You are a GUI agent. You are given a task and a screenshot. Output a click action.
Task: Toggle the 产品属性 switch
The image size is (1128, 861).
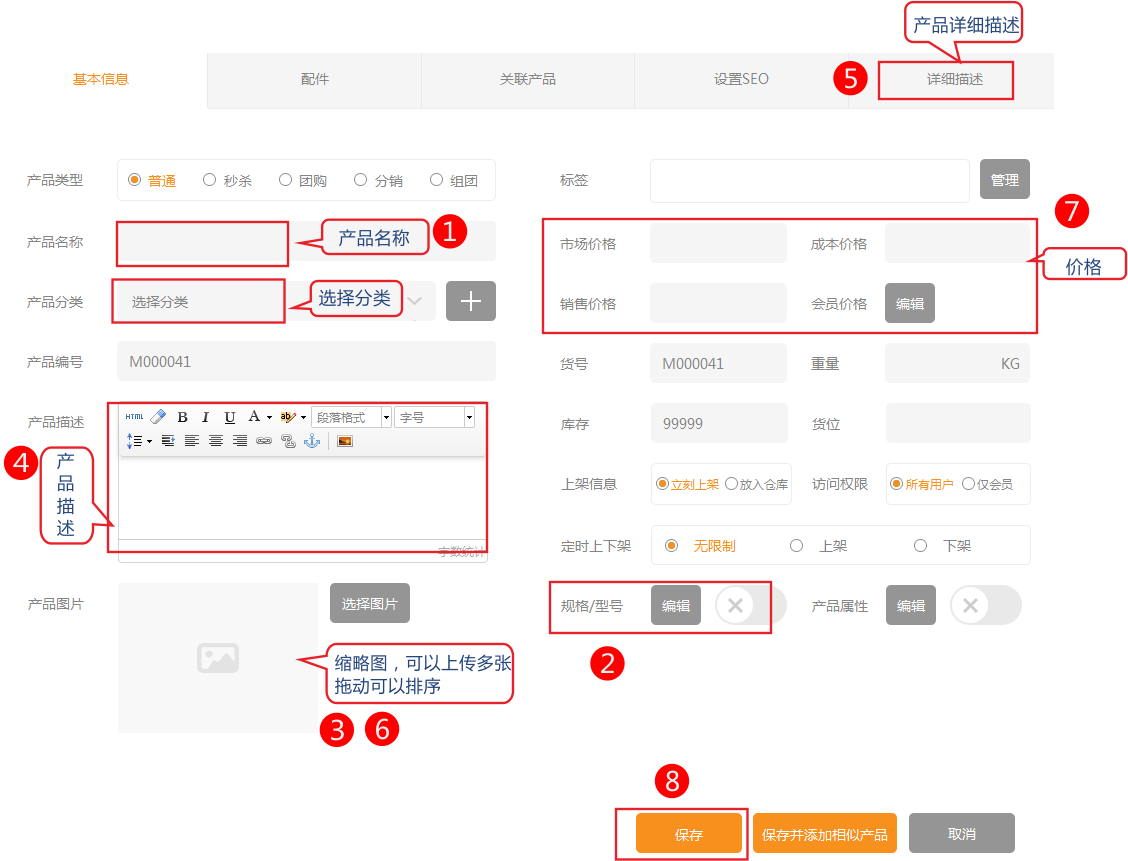(x=985, y=605)
